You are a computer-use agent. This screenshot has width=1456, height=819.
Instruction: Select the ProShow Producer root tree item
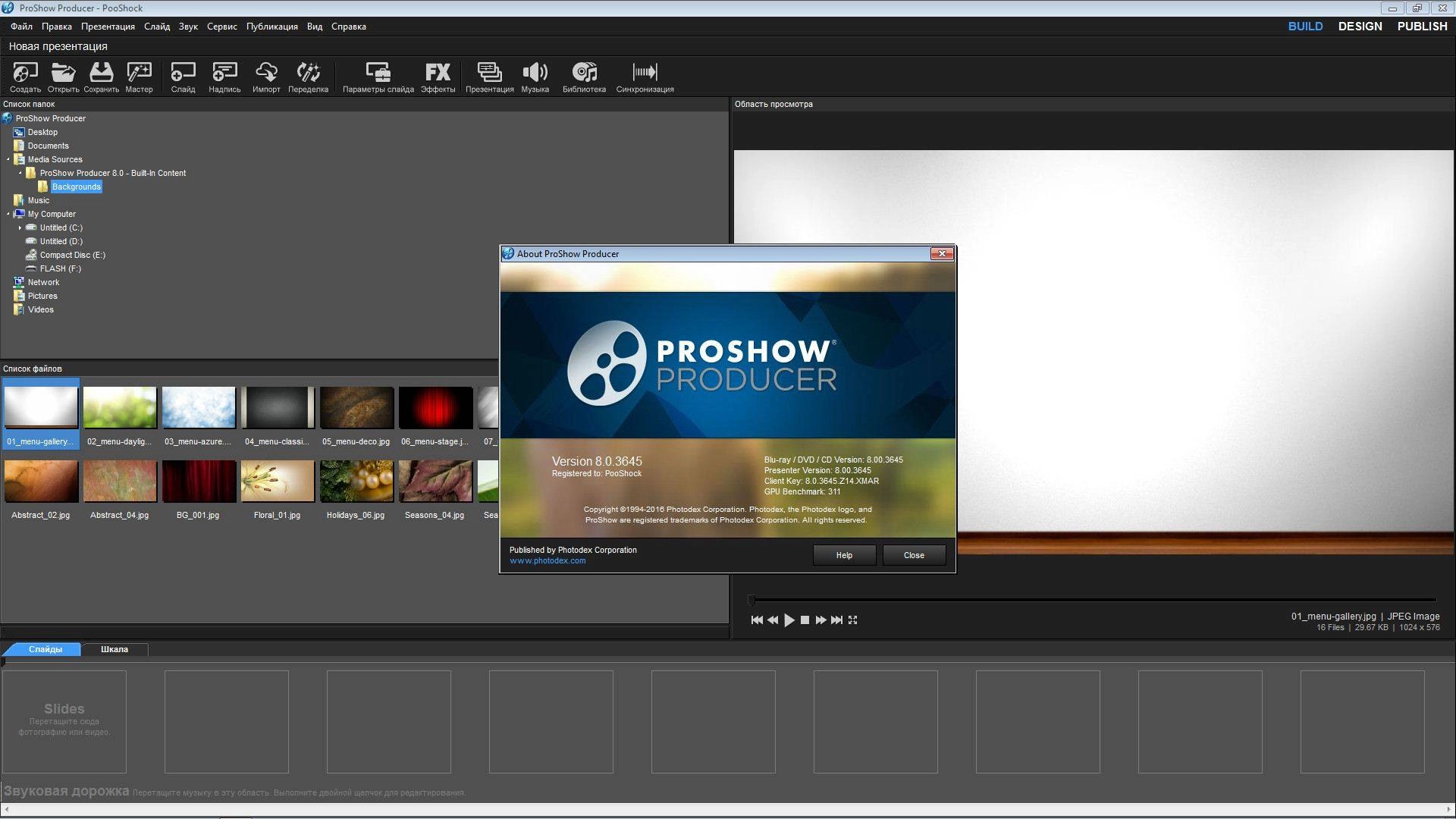50,119
